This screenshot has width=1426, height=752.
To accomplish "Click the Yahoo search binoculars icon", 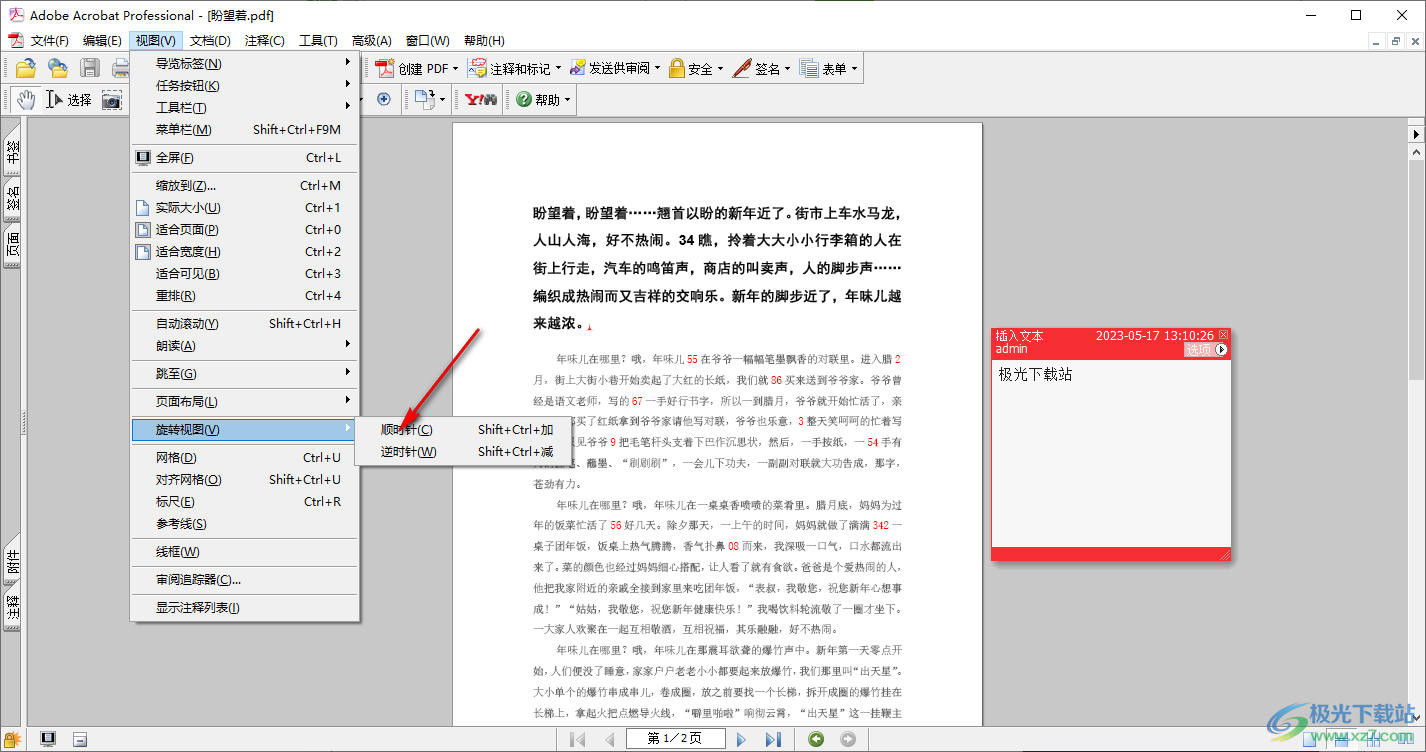I will (481, 99).
